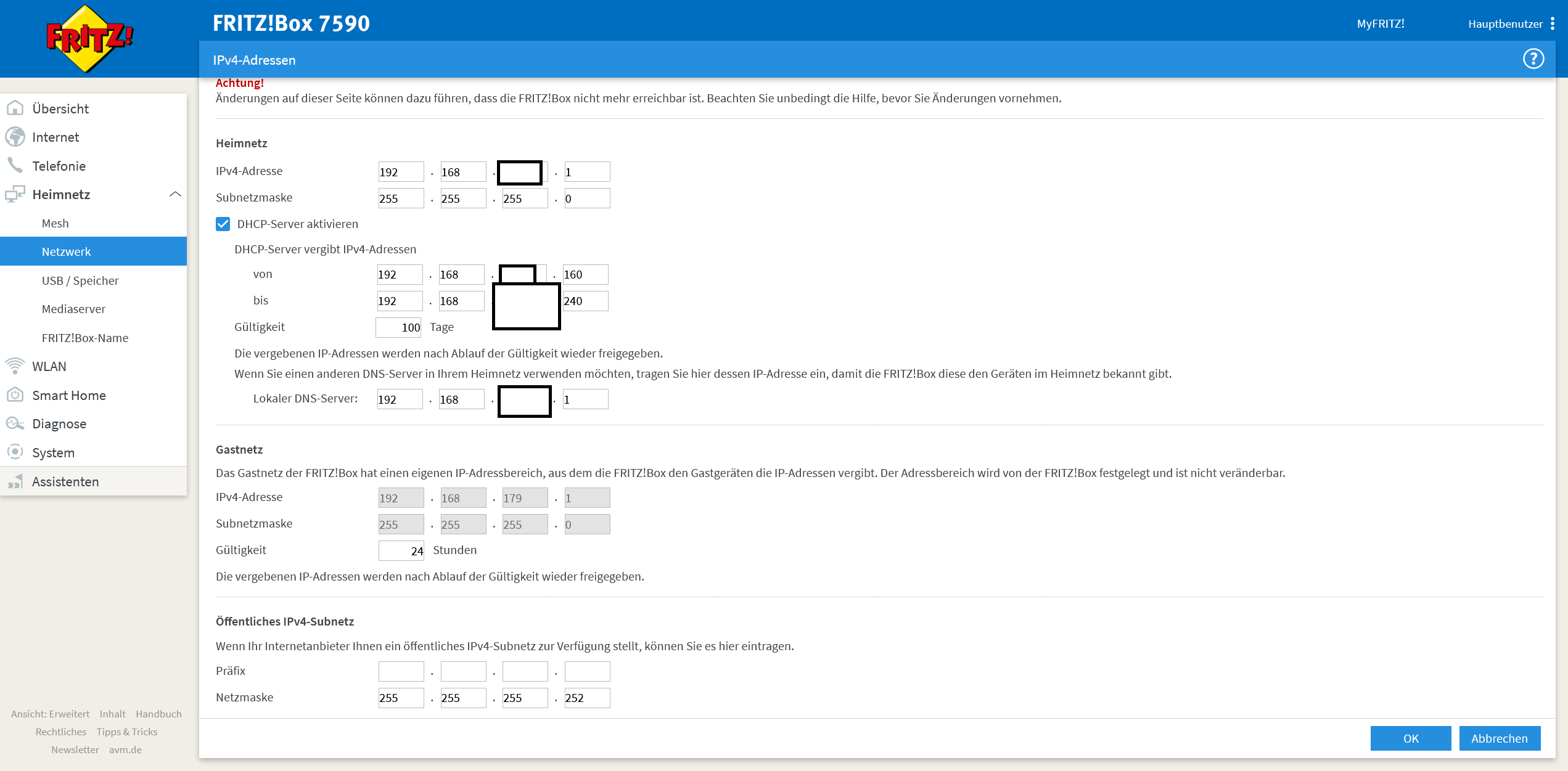Click the Smart Home icon
The image size is (1568, 771).
(15, 395)
